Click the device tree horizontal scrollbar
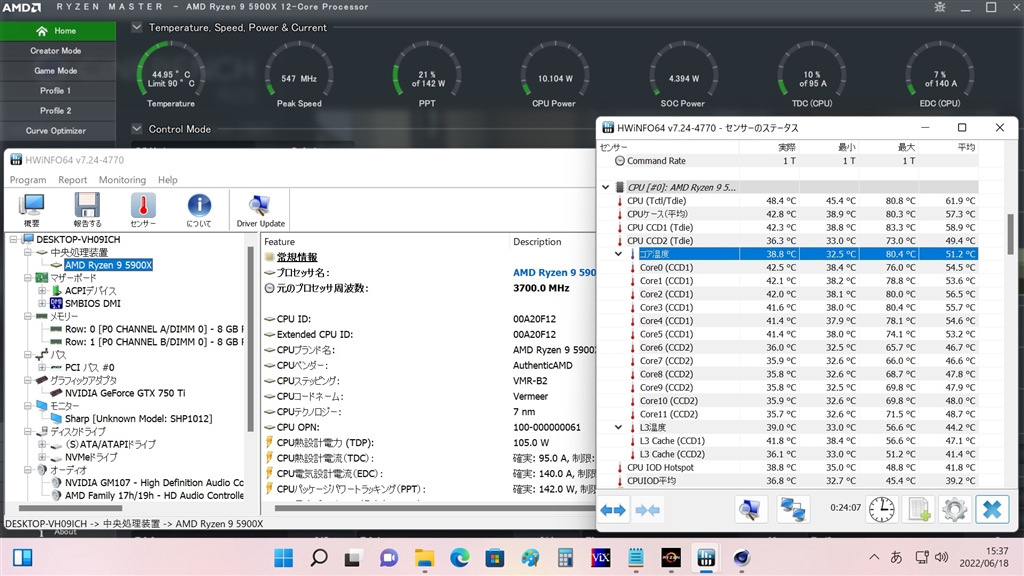 pos(71,508)
